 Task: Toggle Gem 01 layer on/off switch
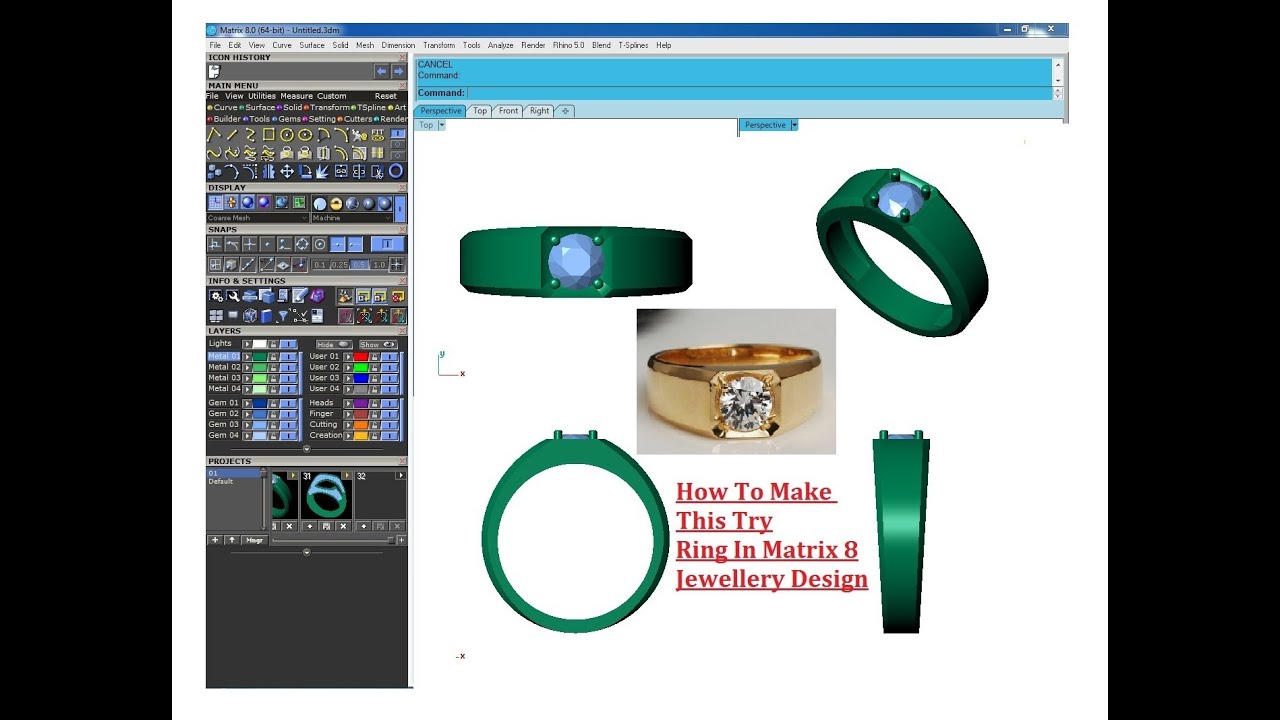(x=288, y=403)
